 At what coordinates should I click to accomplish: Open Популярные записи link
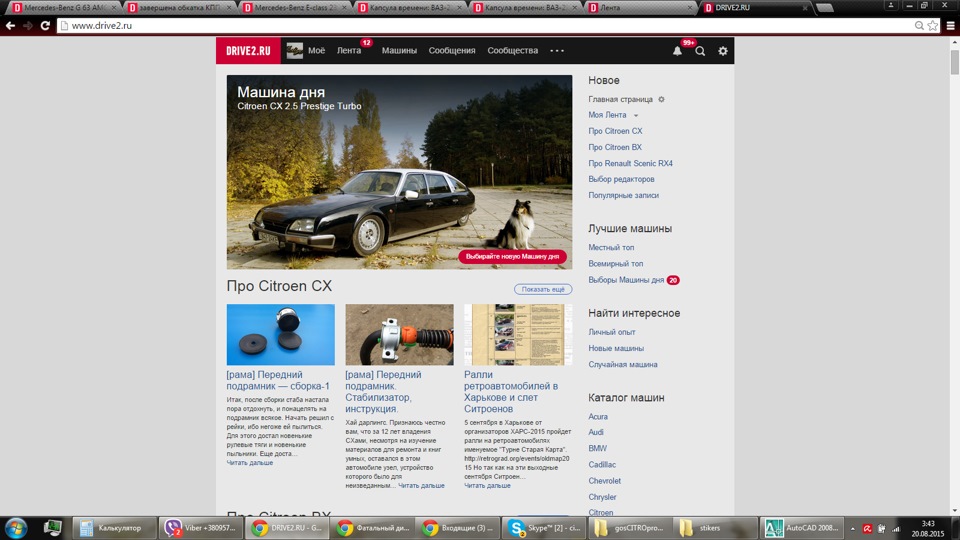coord(623,195)
